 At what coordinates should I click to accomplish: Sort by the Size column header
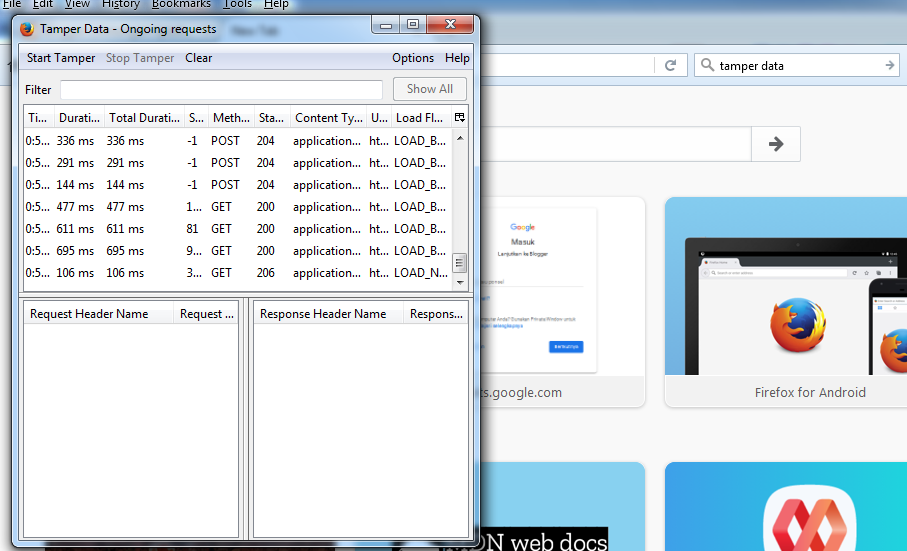196,117
